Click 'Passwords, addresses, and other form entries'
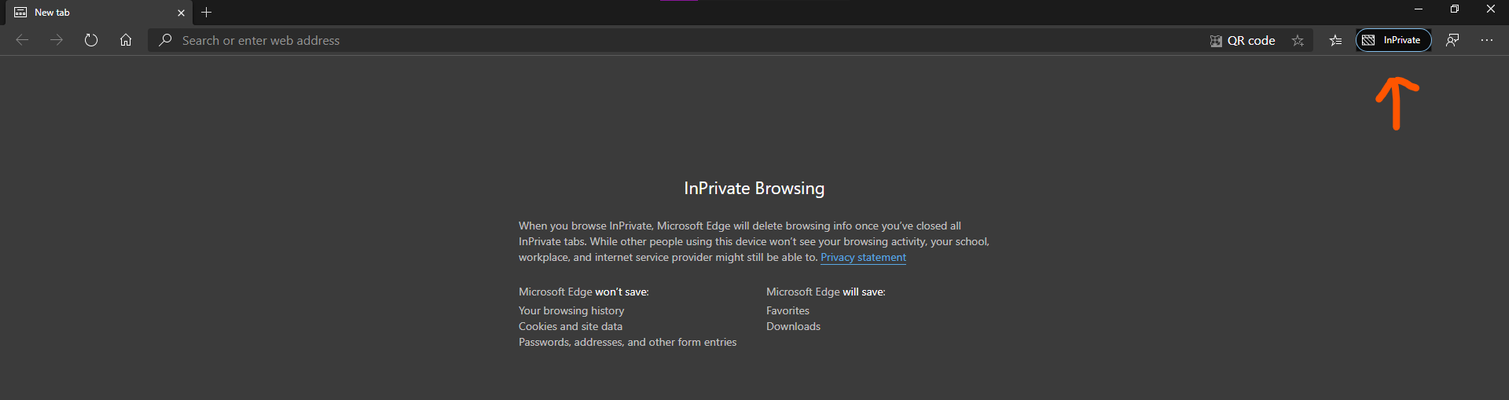 tap(627, 342)
